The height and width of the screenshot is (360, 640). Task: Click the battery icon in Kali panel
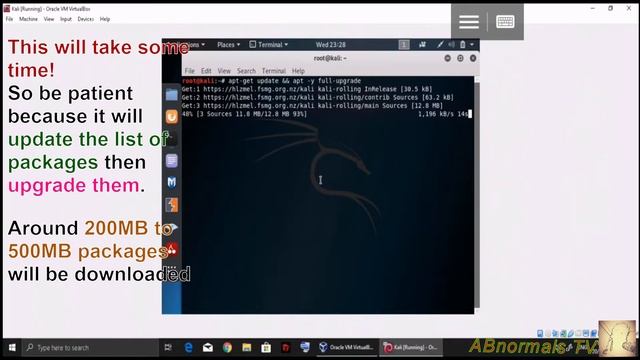tap(462, 44)
